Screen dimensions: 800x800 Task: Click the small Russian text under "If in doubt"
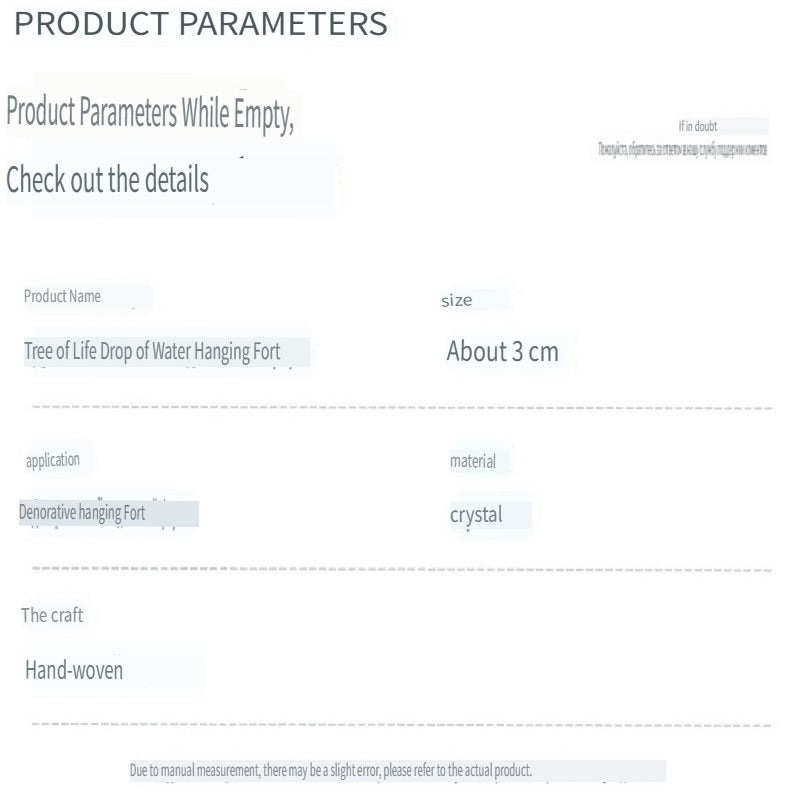point(683,149)
